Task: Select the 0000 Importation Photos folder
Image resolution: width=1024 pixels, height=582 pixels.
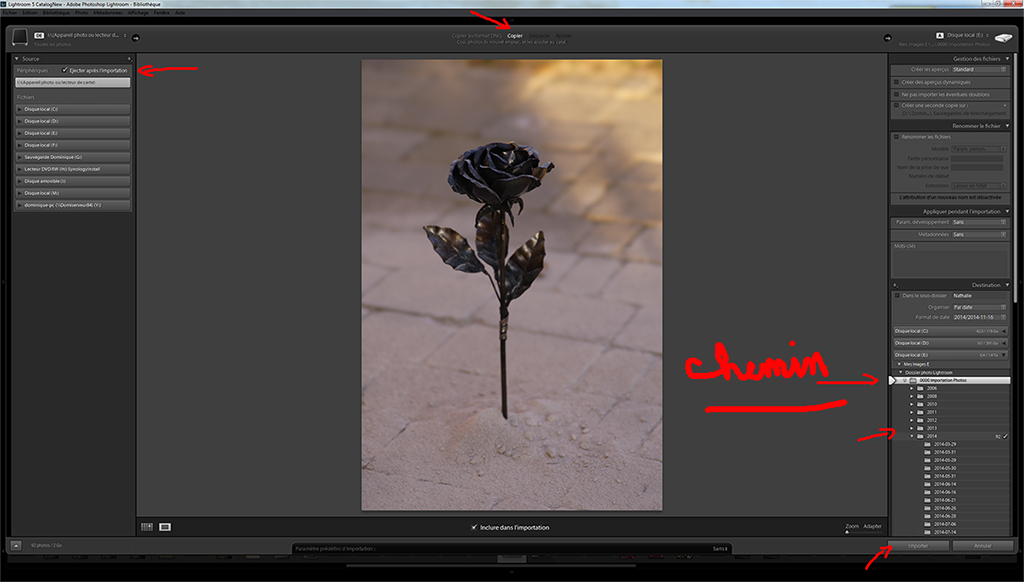Action: [950, 381]
